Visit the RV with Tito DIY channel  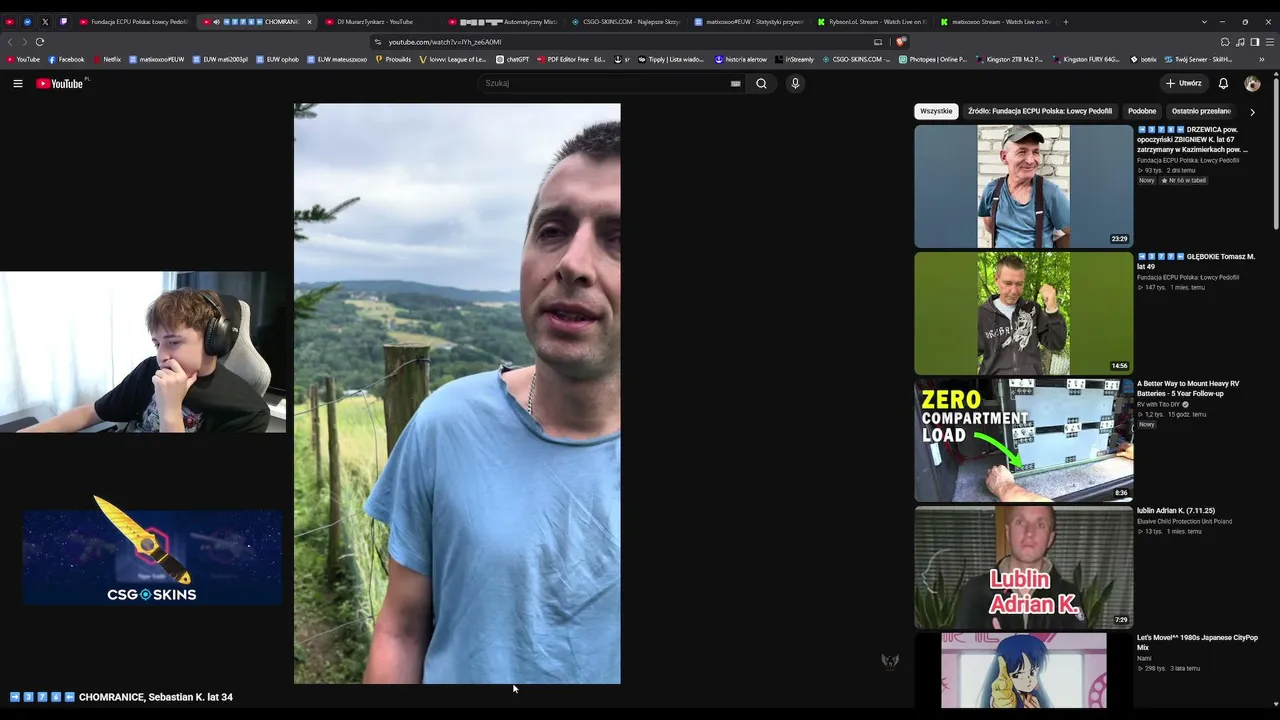click(x=1160, y=405)
